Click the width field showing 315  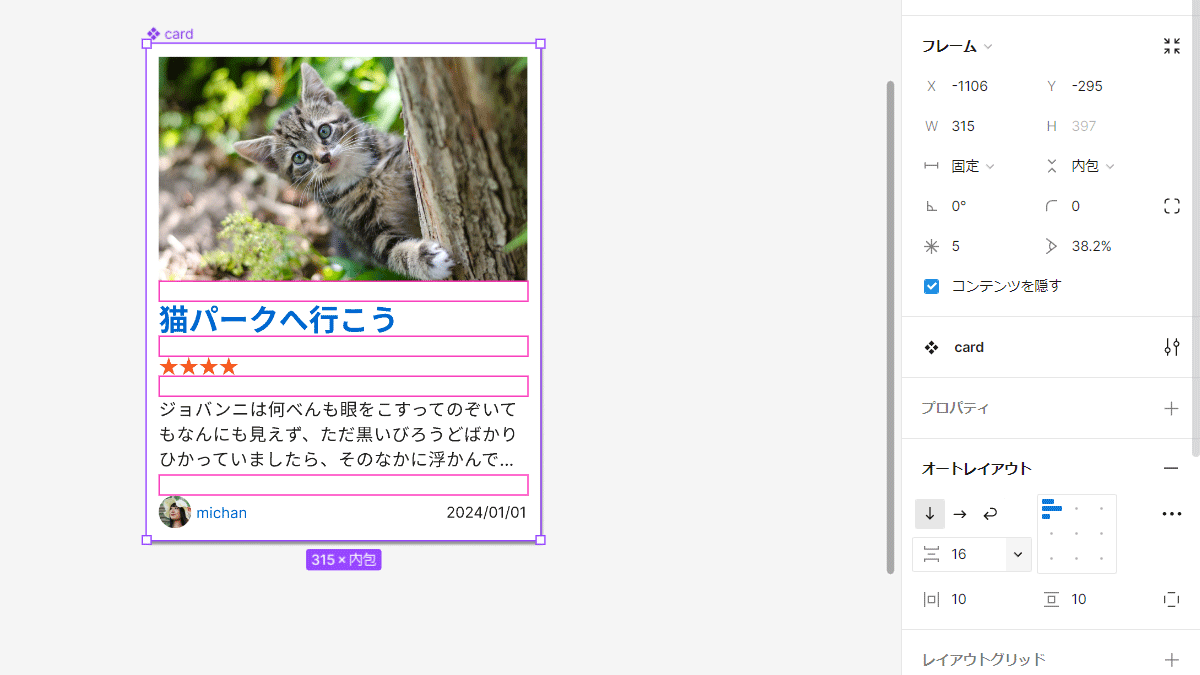(964, 126)
